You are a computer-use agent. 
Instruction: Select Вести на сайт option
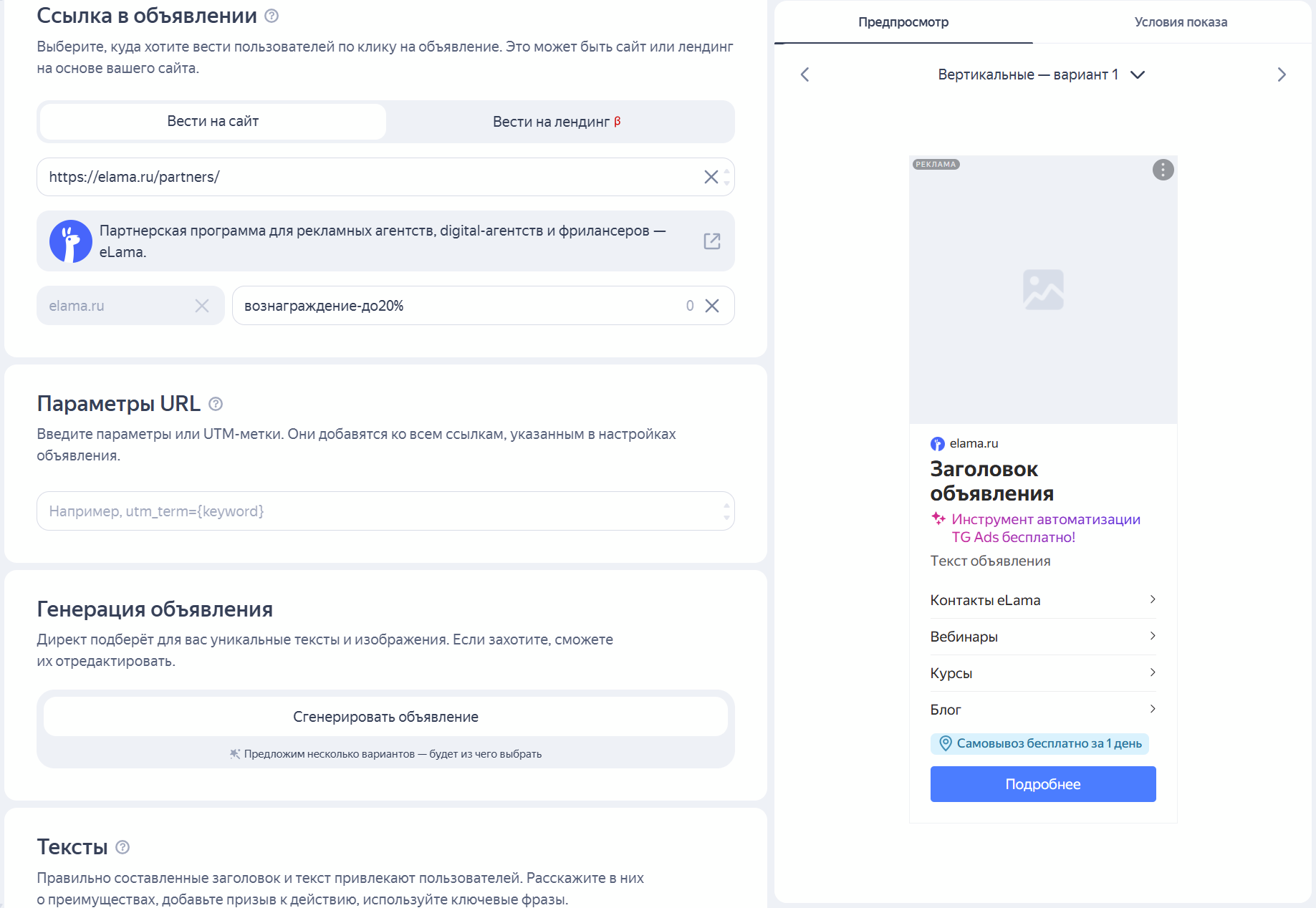213,122
